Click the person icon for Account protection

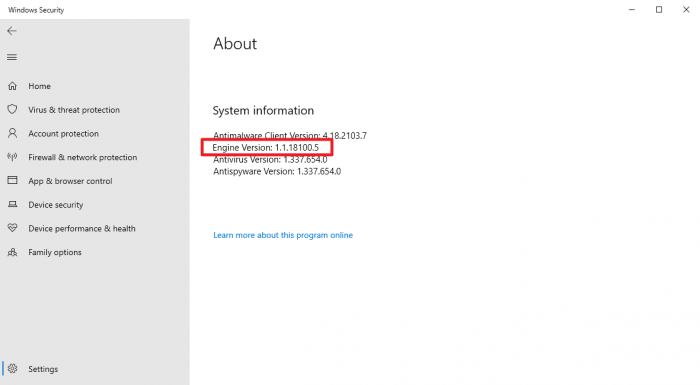coord(12,133)
